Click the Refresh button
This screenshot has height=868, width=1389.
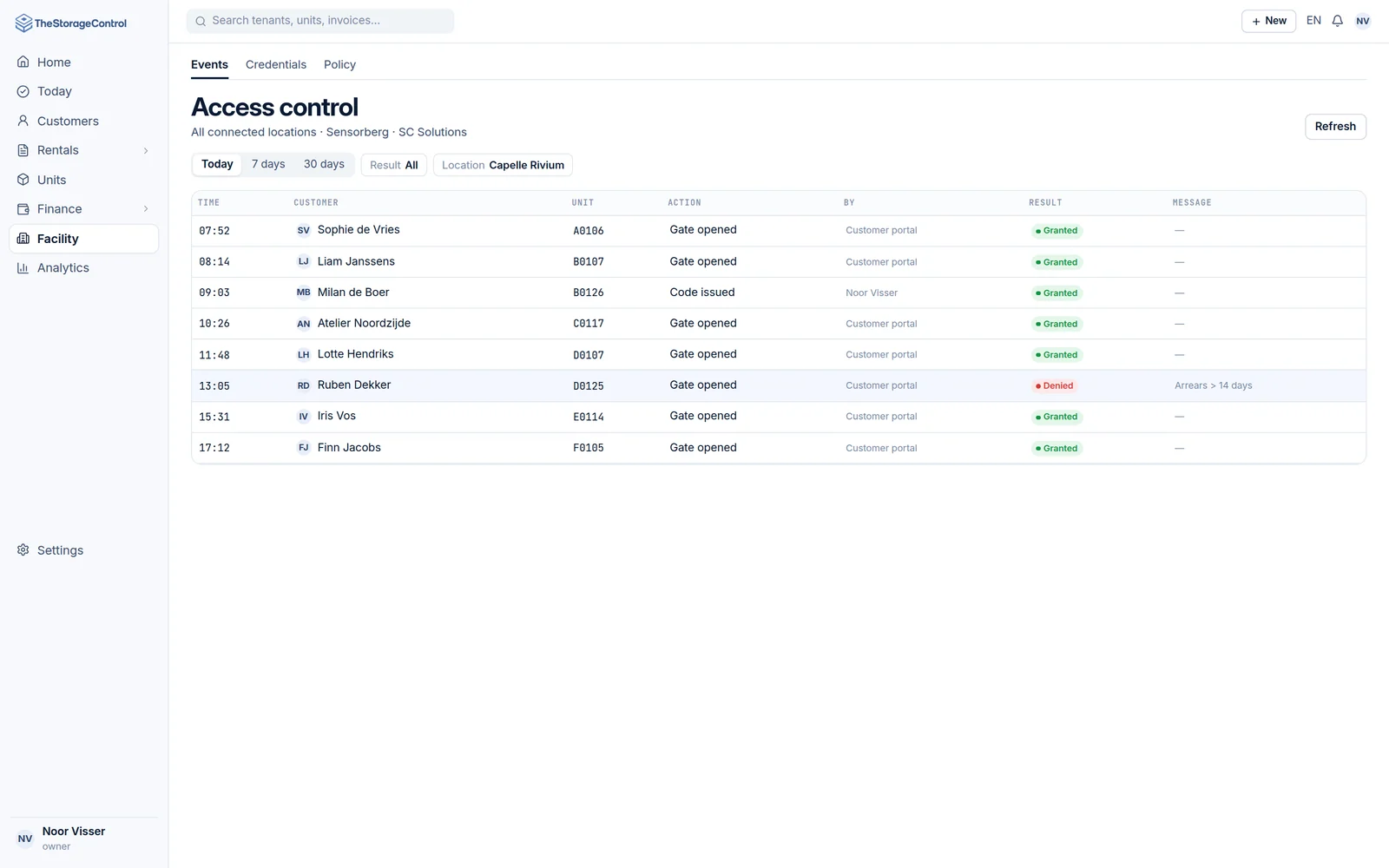(1335, 127)
